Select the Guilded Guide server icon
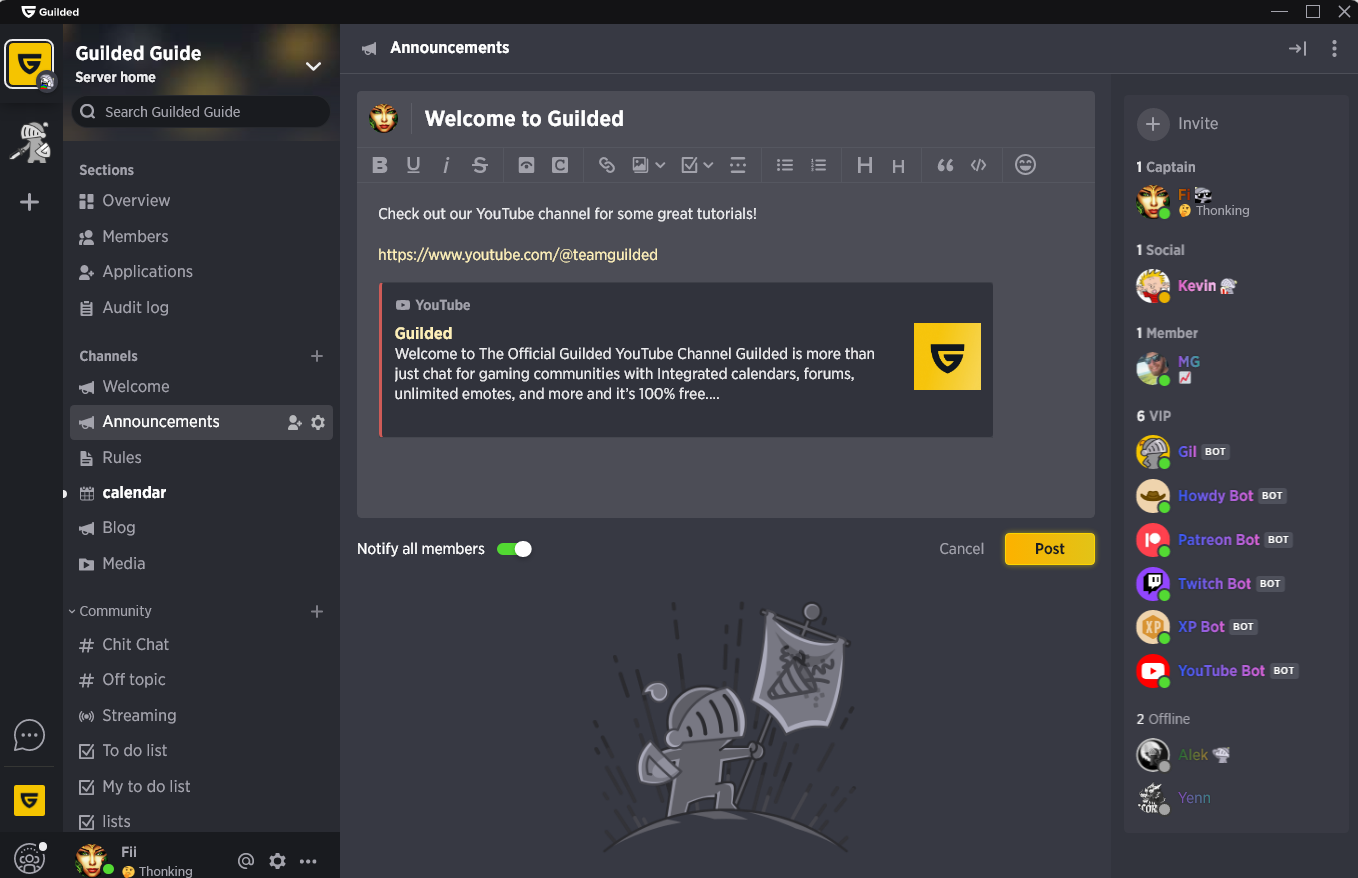The image size is (1358, 878). tap(30, 65)
